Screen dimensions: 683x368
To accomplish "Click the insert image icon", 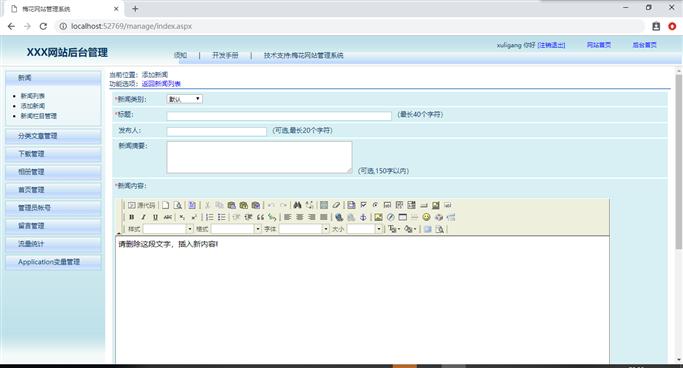I will pyautogui.click(x=378, y=217).
